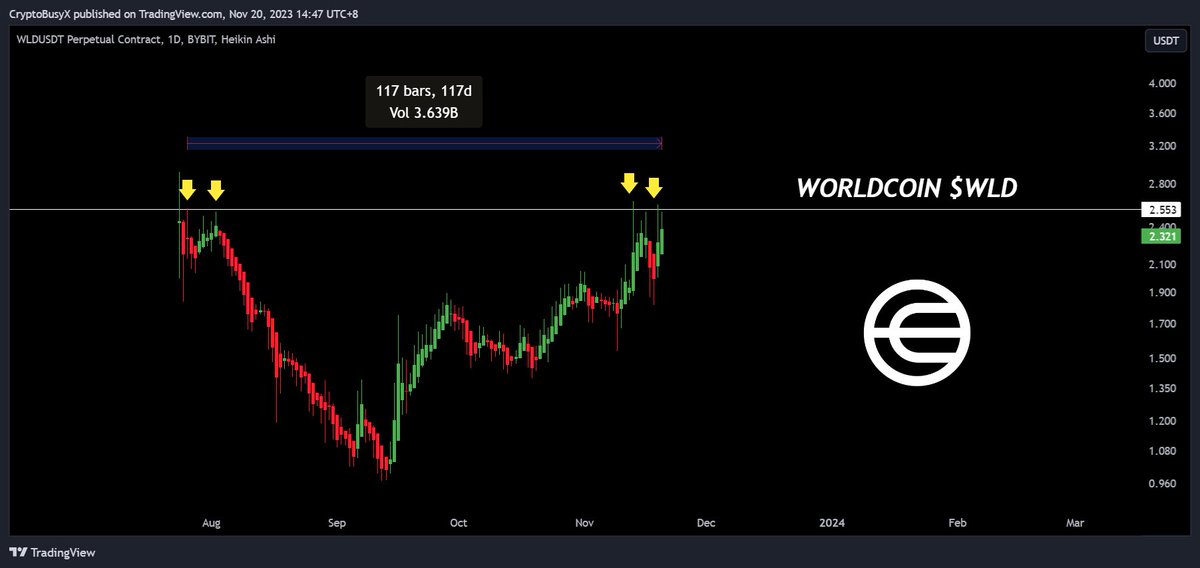Click the 0.960 price axis label

1162,484
